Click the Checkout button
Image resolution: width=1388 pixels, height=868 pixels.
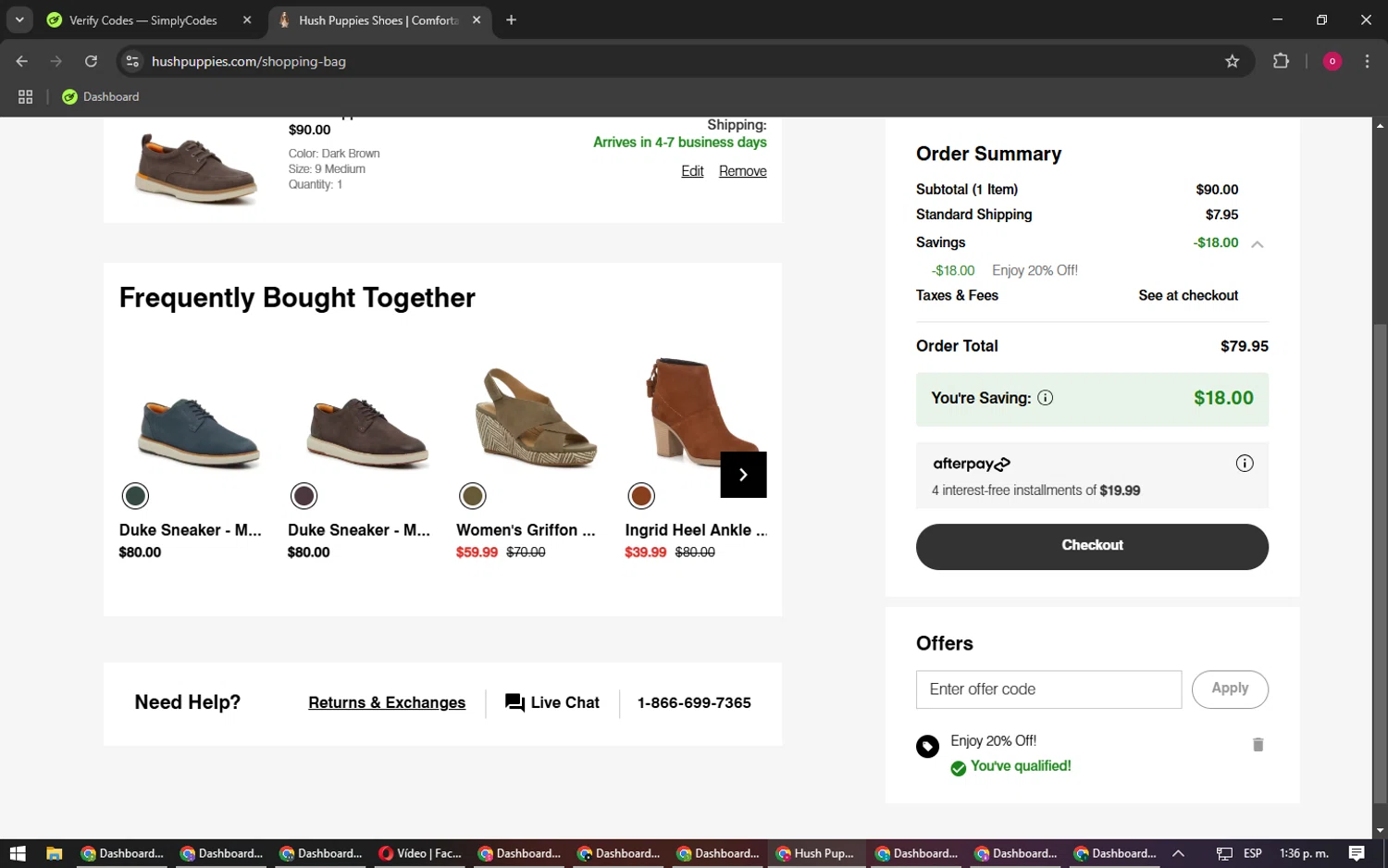click(x=1092, y=547)
